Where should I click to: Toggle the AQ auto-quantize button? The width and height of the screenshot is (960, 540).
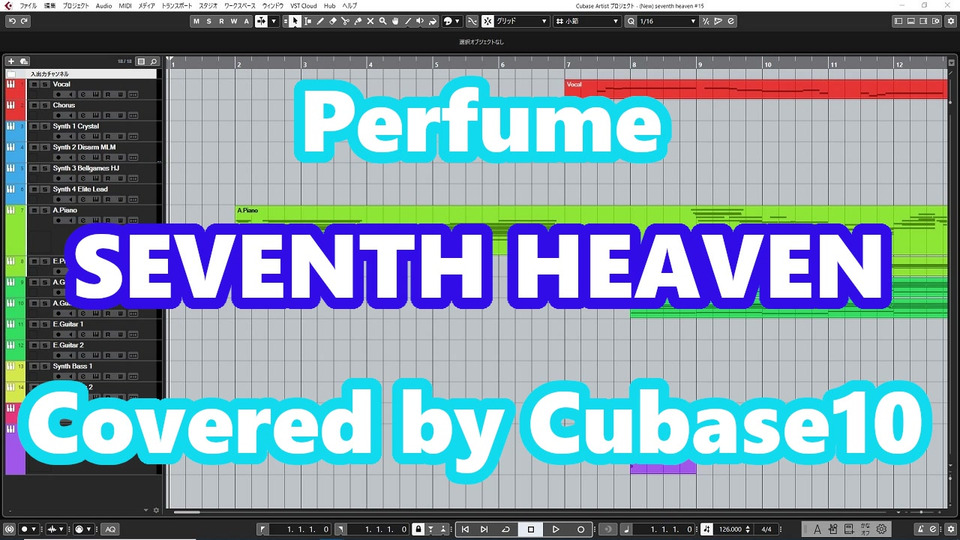[x=110, y=529]
